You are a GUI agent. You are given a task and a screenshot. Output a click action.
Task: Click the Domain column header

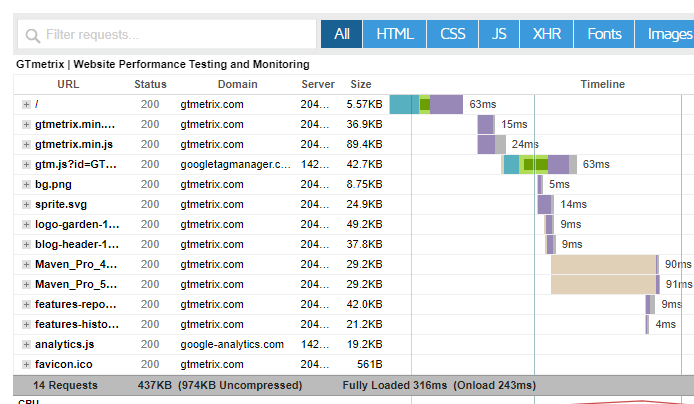coord(238,84)
